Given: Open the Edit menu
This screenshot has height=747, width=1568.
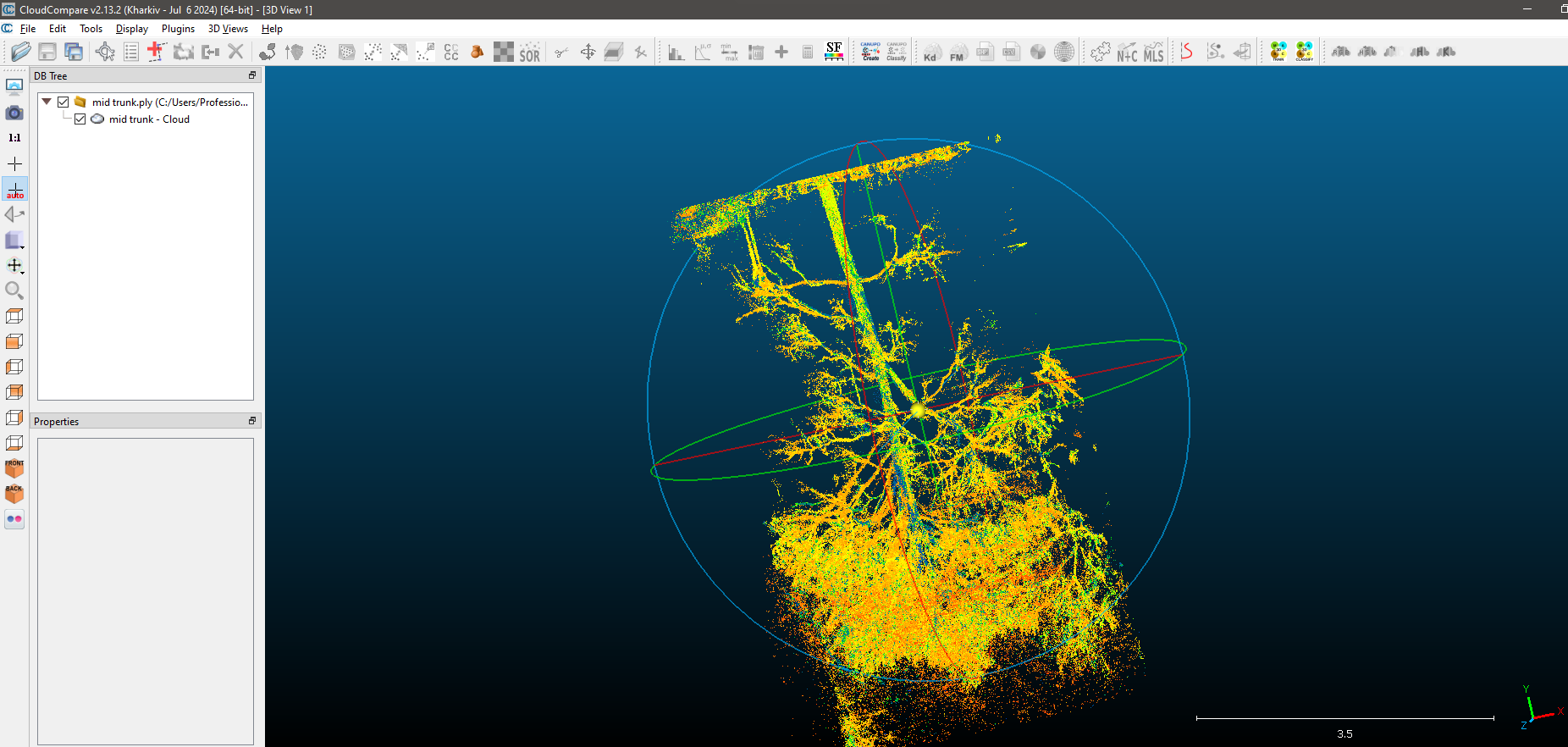Looking at the screenshot, I should [58, 29].
